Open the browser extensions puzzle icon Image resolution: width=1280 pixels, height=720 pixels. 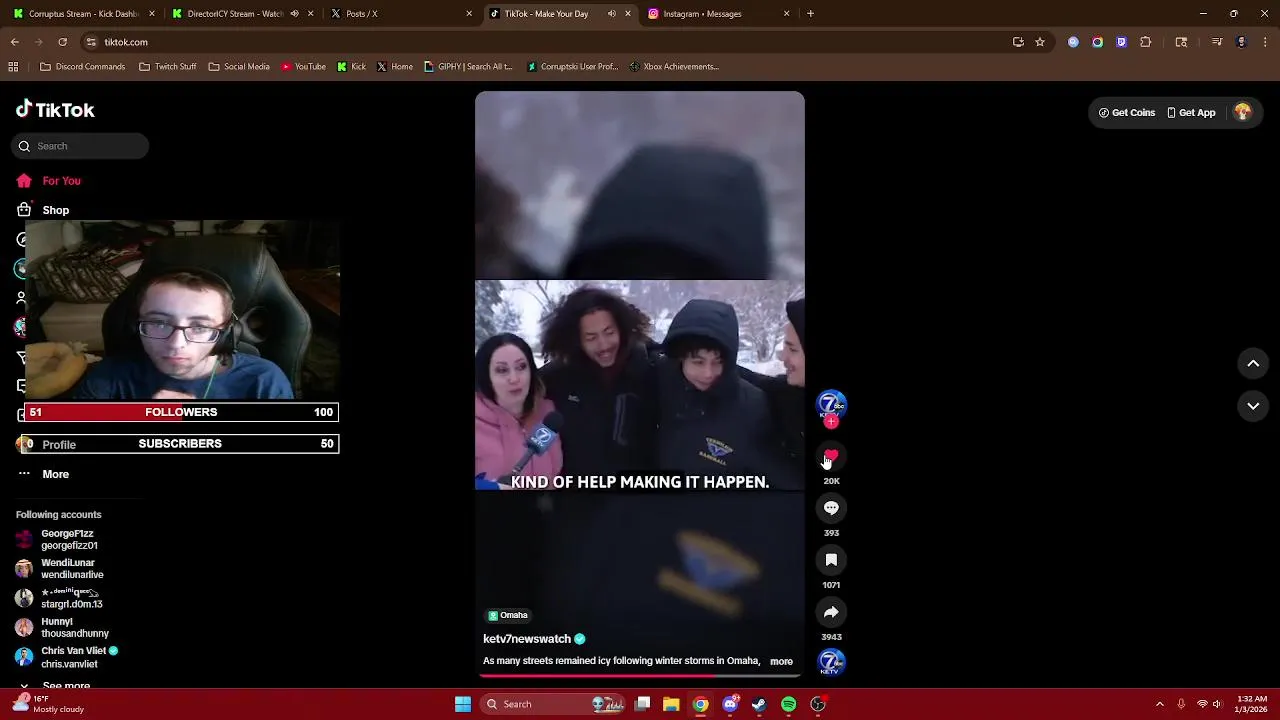(x=1146, y=42)
